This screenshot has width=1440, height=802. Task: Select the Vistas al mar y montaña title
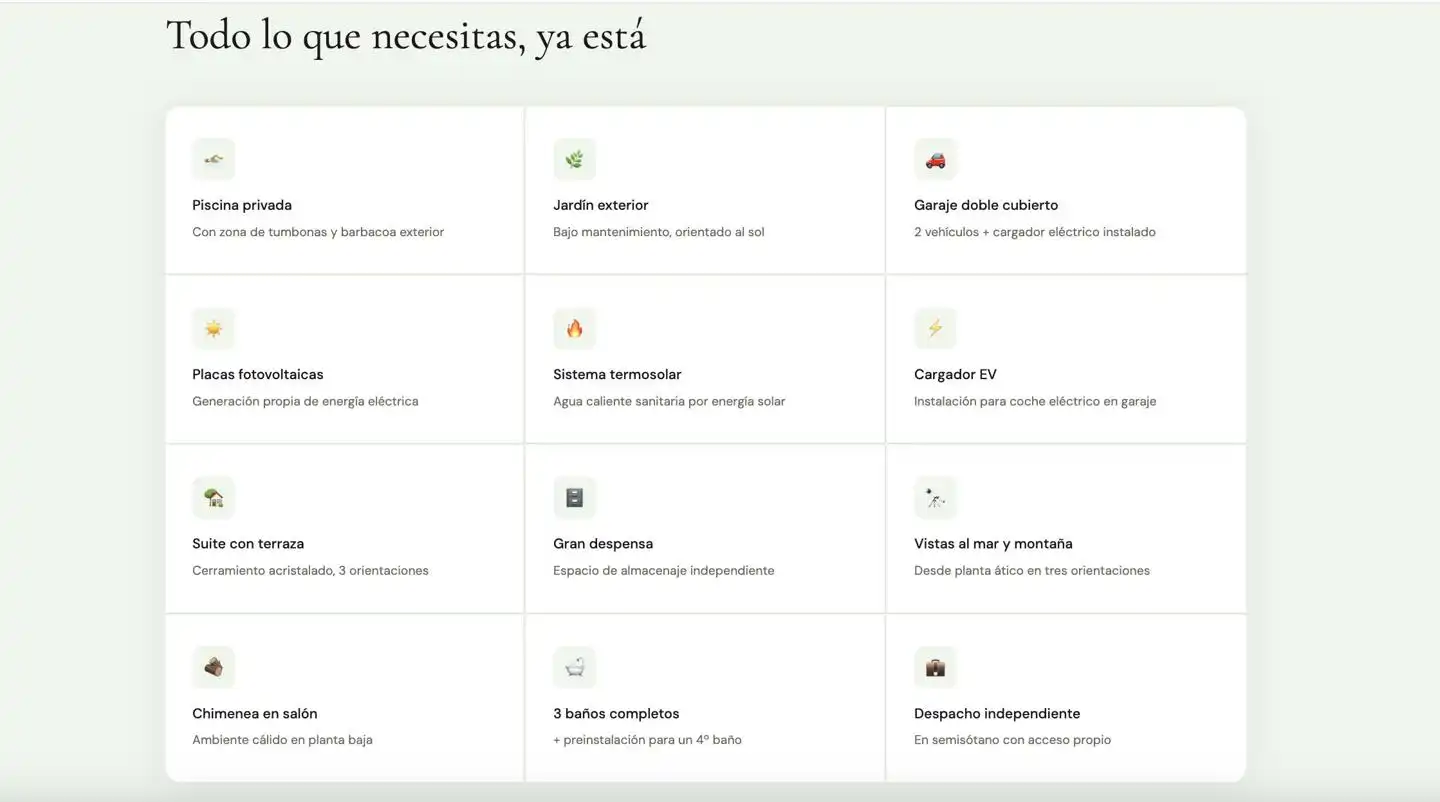pyautogui.click(x=993, y=544)
